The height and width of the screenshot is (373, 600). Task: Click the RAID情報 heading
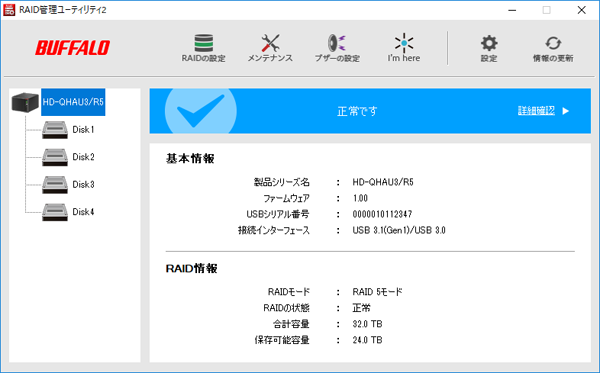192,269
